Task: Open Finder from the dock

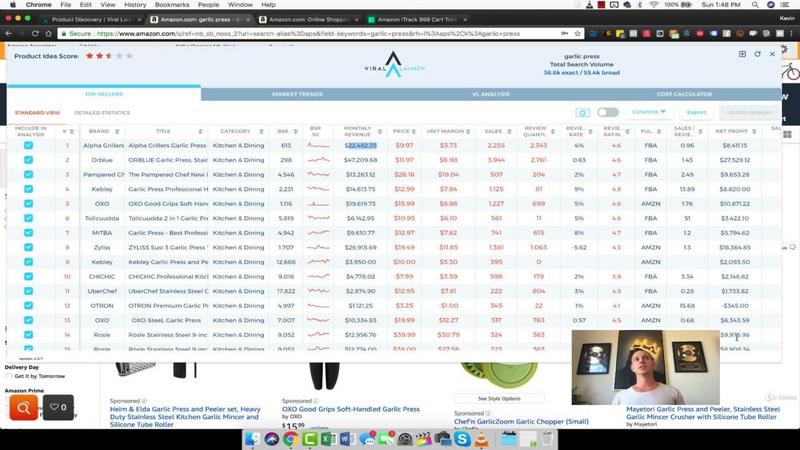Action: pyautogui.click(x=253, y=439)
